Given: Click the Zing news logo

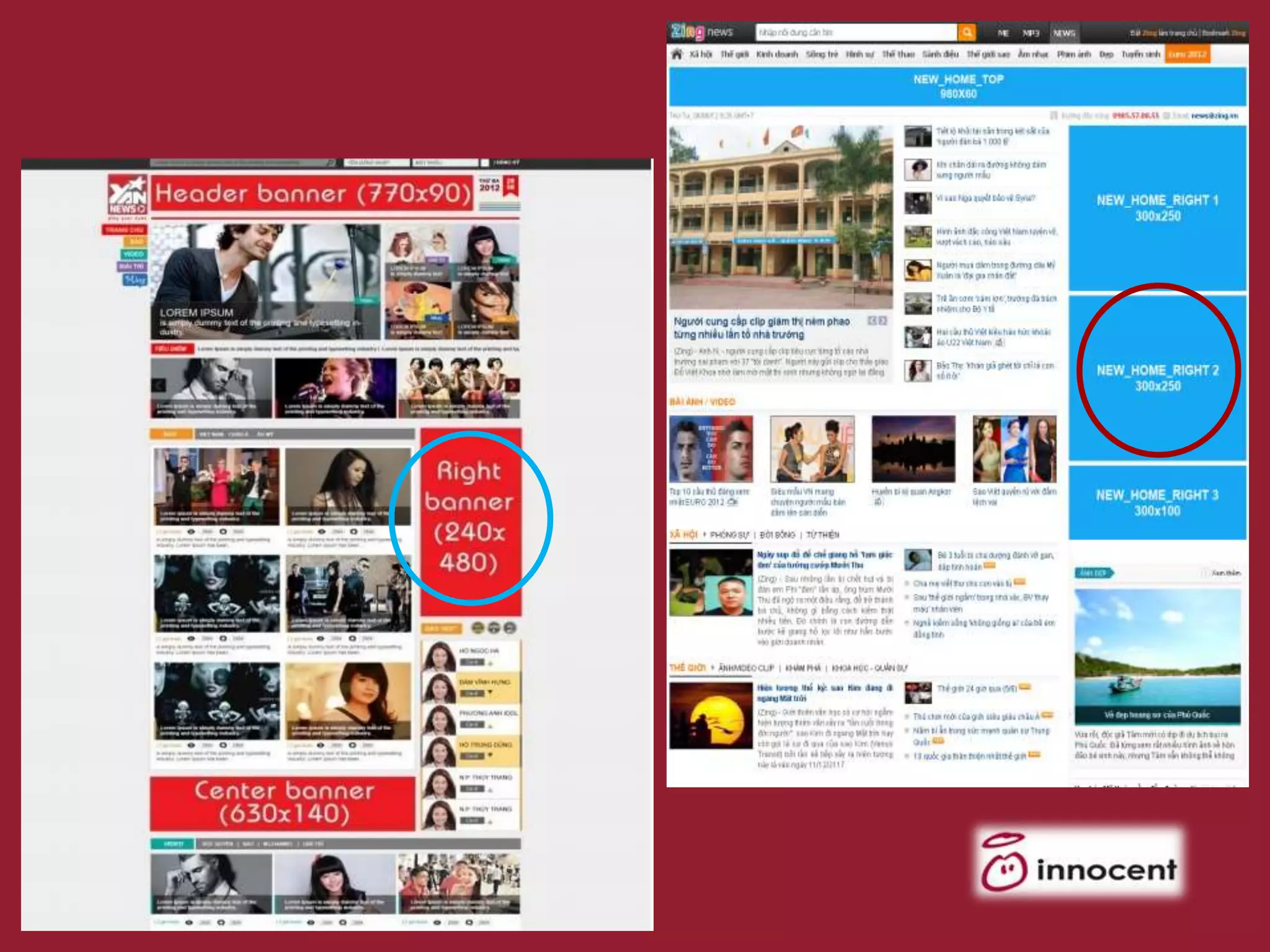Looking at the screenshot, I should 701,32.
